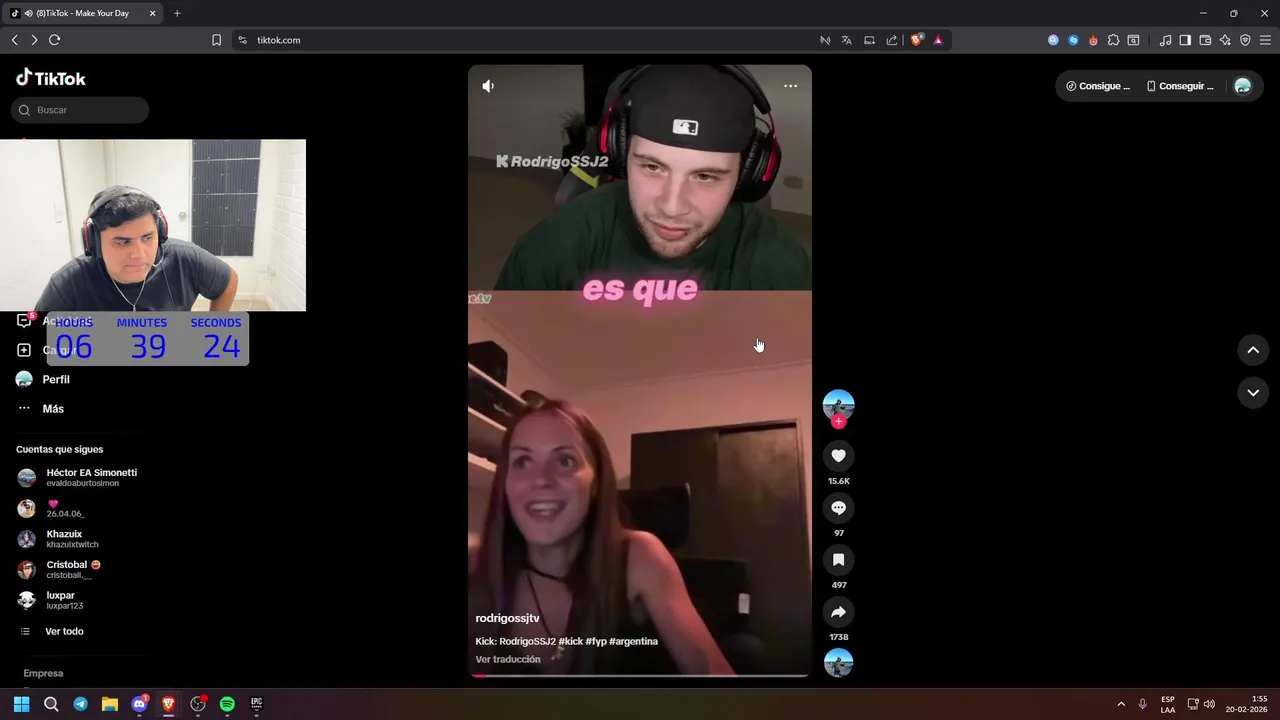Open Khazuix followed account
Viewport: 1280px width, 720px height.
point(58,539)
